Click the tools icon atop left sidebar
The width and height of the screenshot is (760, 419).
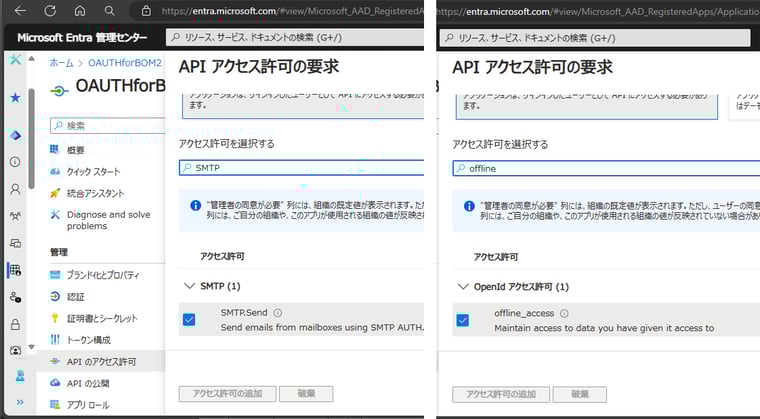16,60
